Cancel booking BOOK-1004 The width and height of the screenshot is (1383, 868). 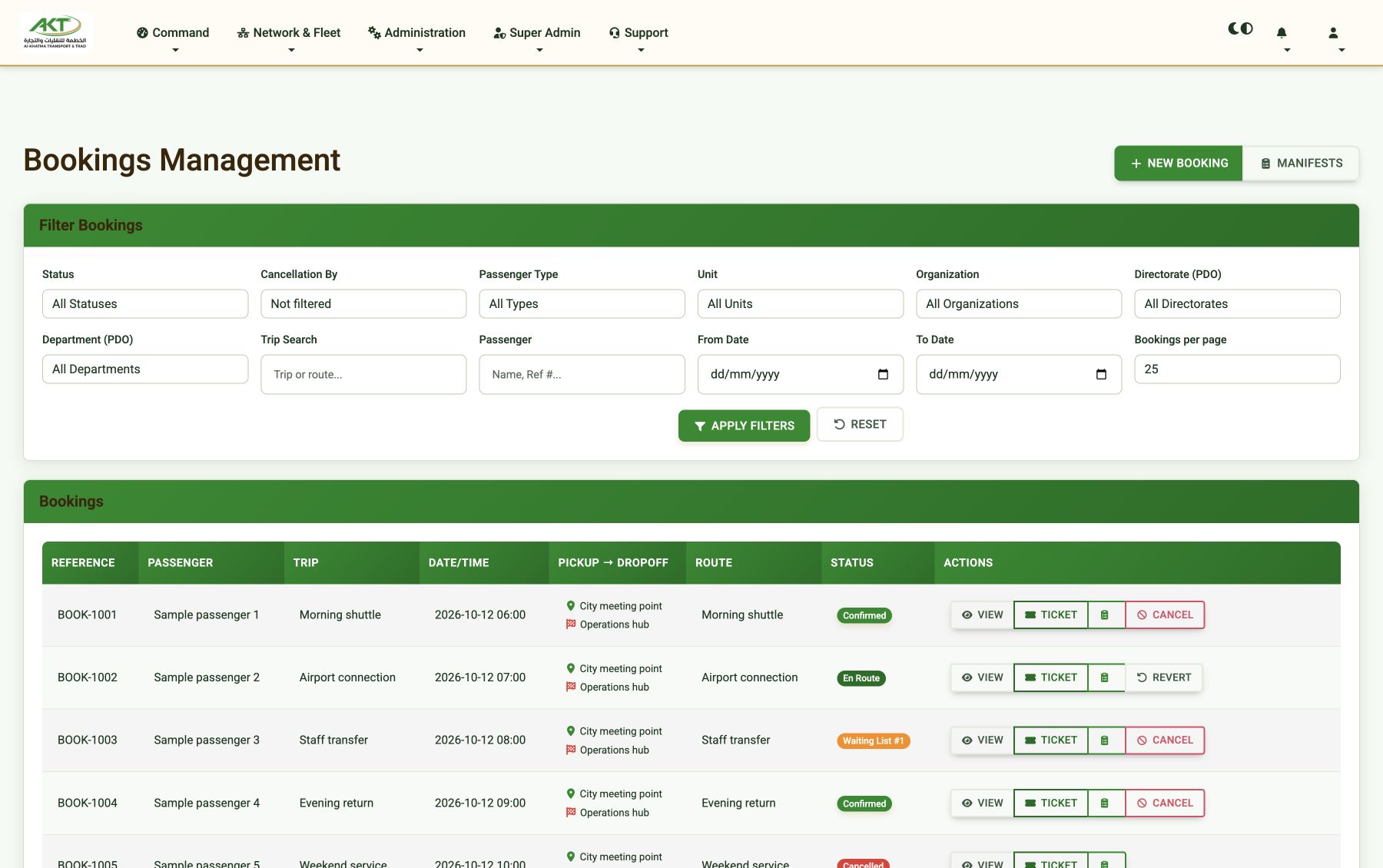pos(1165,803)
